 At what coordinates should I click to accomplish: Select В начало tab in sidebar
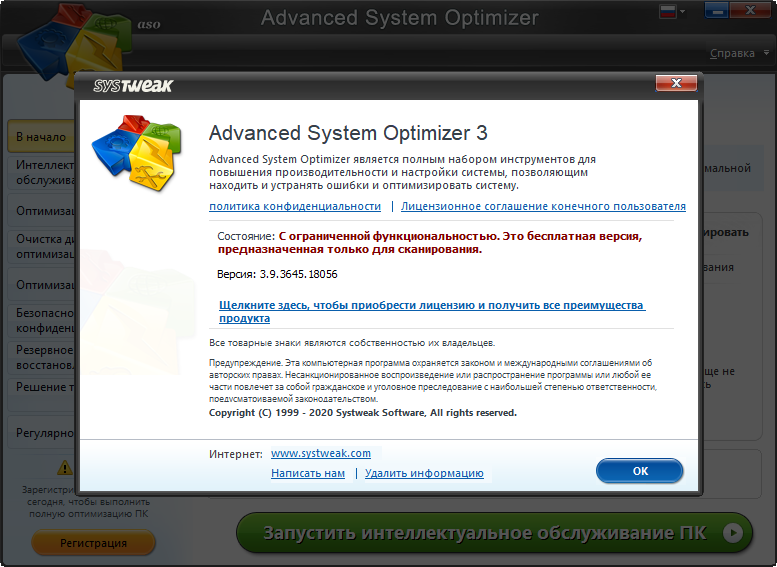tap(41, 136)
